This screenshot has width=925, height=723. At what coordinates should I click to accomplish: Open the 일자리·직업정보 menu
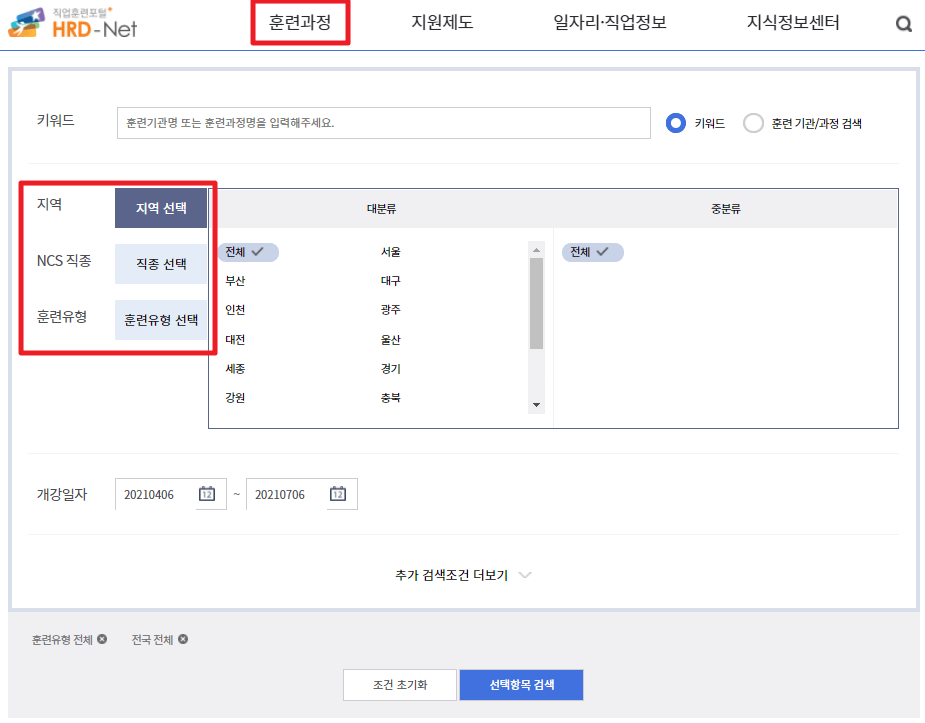pyautogui.click(x=609, y=22)
